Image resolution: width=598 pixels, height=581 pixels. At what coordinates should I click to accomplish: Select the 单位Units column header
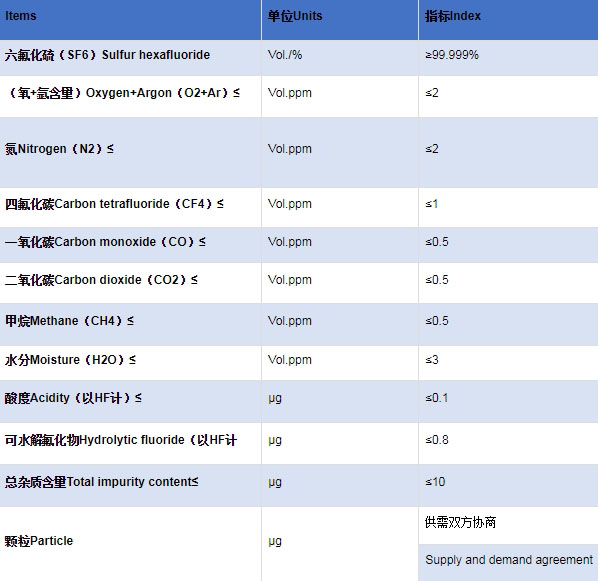(x=340, y=20)
